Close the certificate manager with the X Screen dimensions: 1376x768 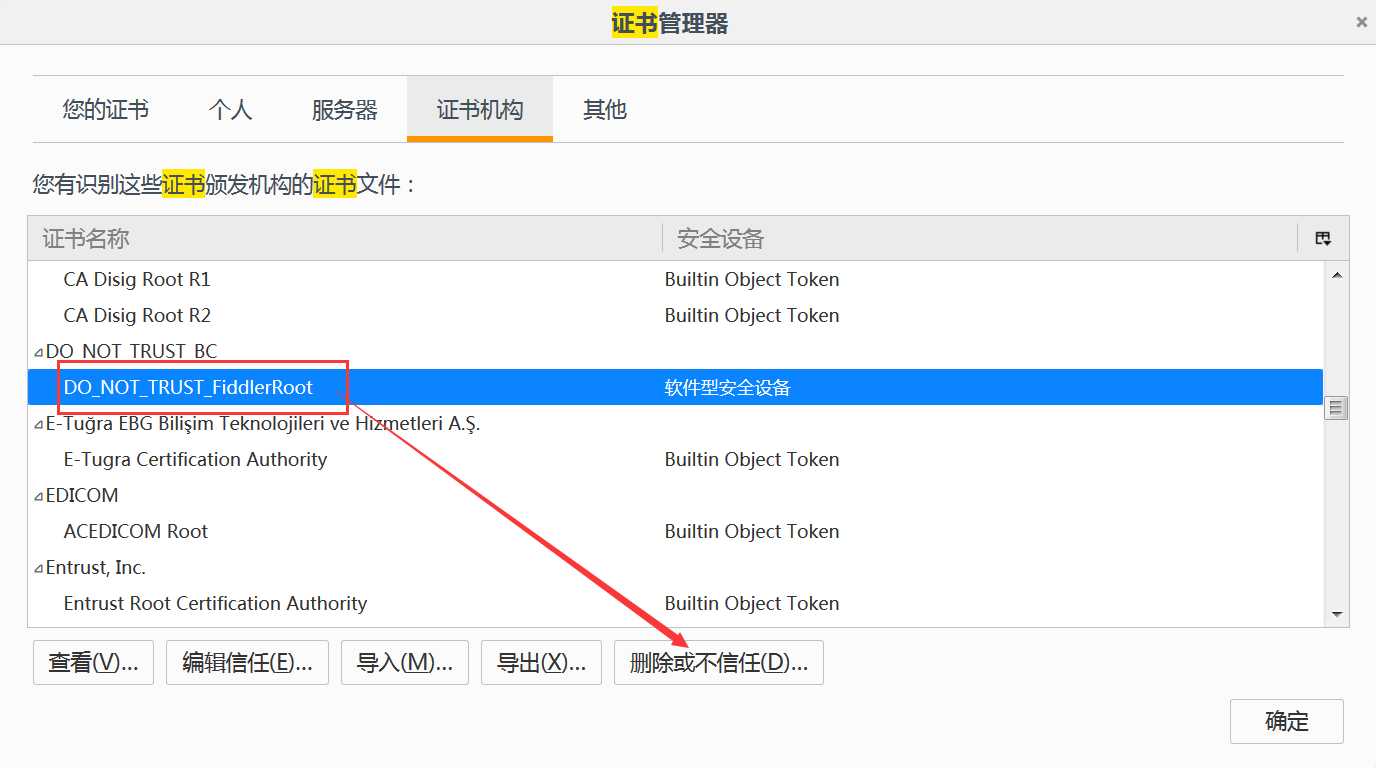tap(1361, 22)
